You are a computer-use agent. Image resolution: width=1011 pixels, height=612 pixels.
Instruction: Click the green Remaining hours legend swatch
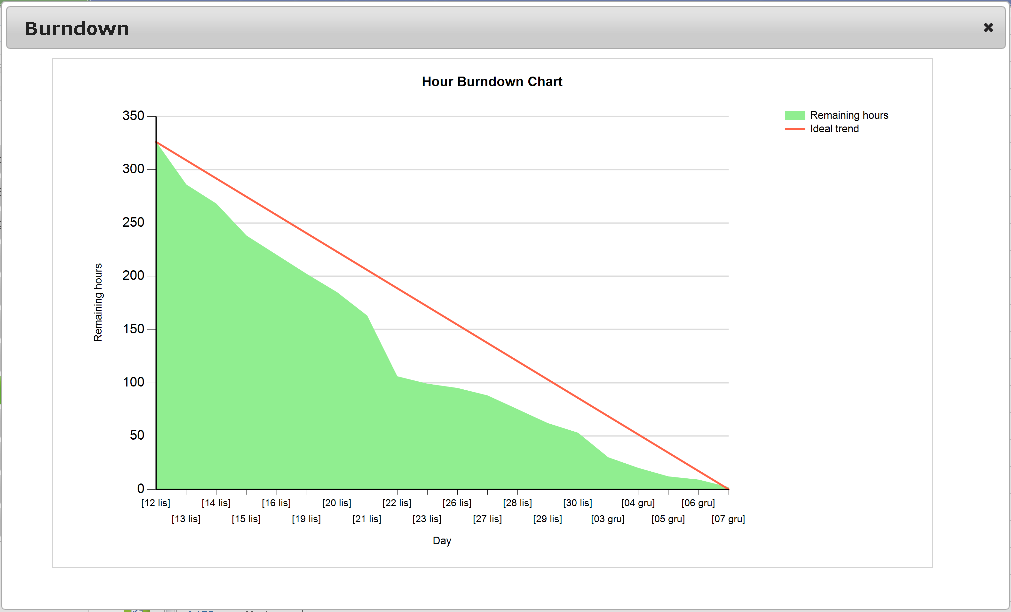(x=795, y=115)
